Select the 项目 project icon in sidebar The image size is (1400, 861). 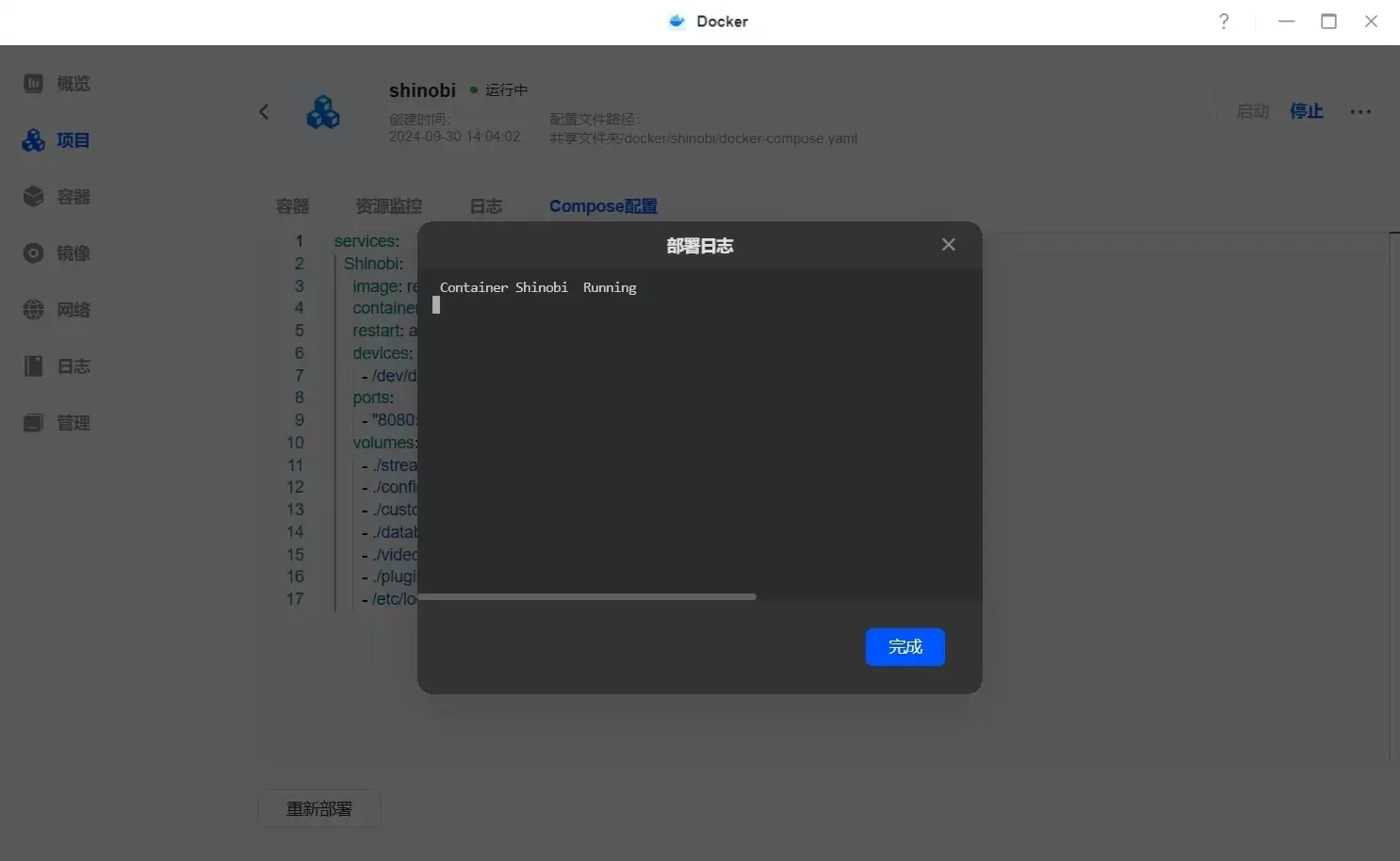34,140
